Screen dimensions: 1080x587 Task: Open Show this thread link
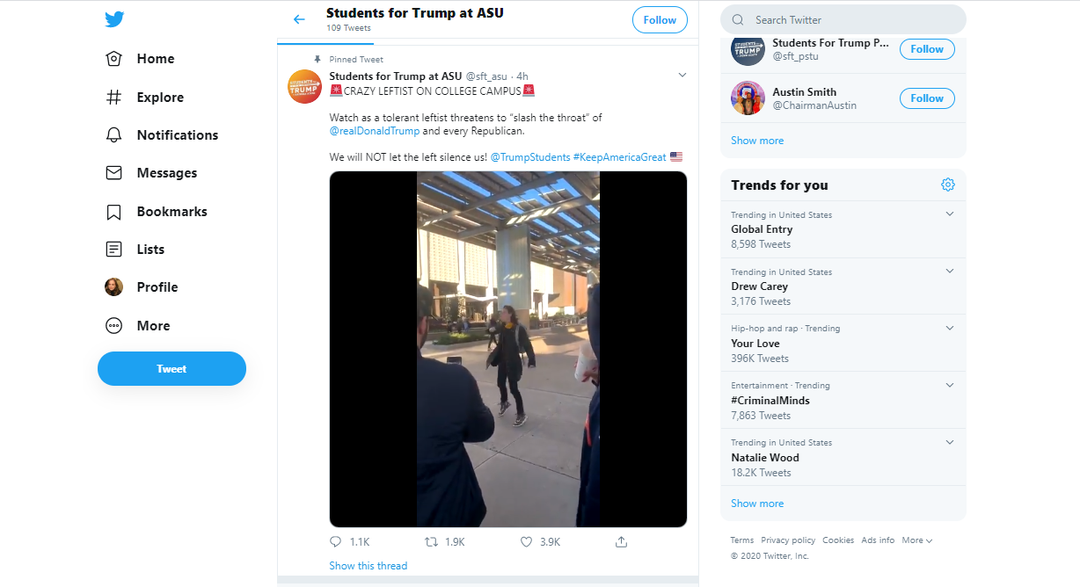point(368,566)
